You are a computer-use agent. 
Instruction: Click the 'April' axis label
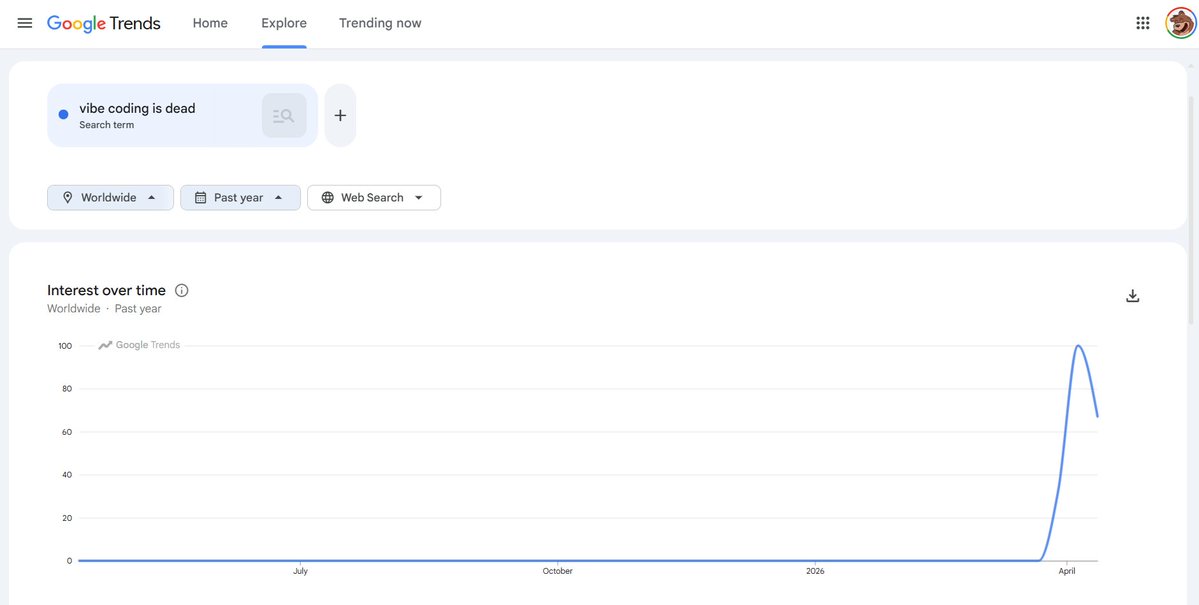pos(1066,571)
